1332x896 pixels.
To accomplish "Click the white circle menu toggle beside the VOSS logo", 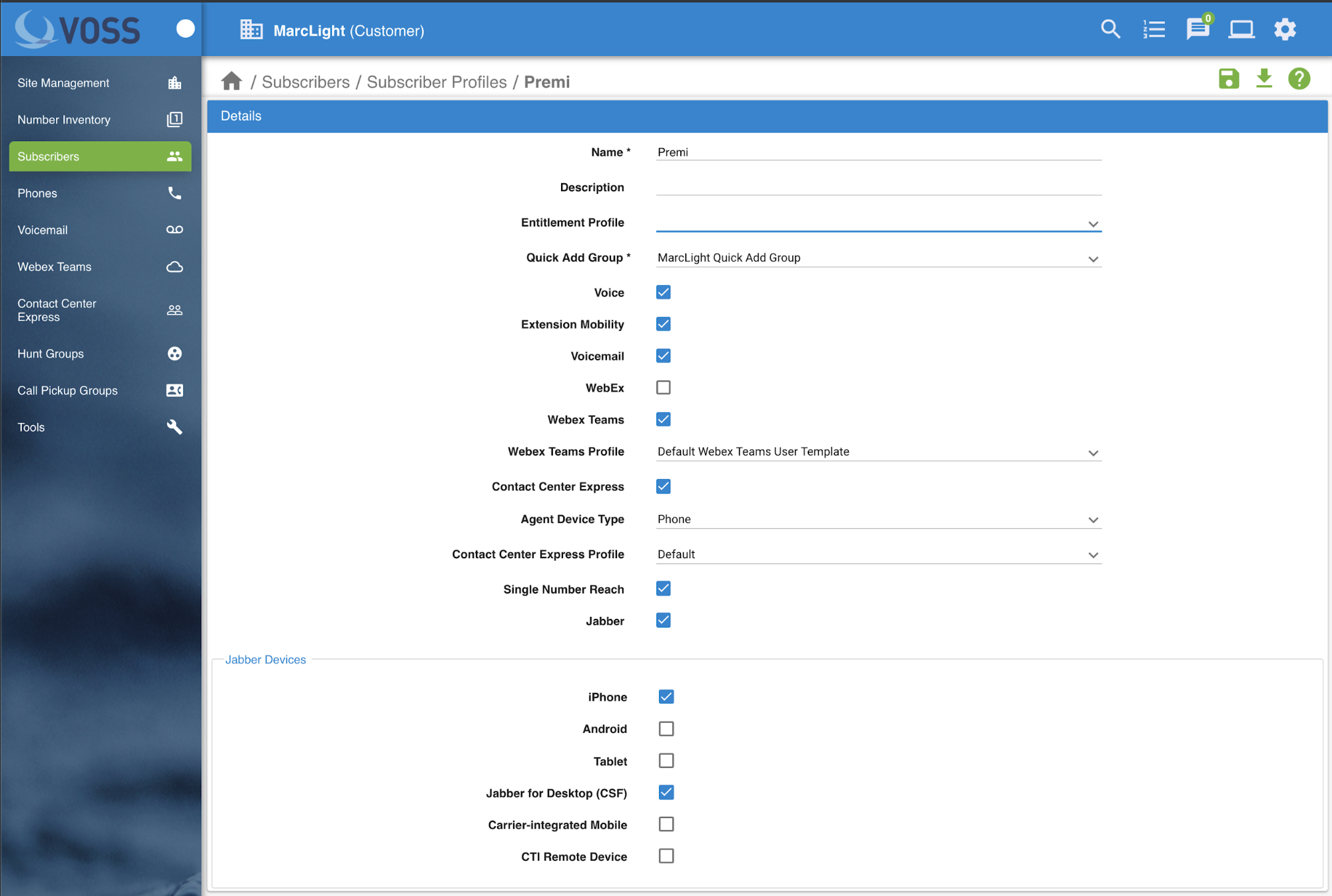I will tap(185, 29).
